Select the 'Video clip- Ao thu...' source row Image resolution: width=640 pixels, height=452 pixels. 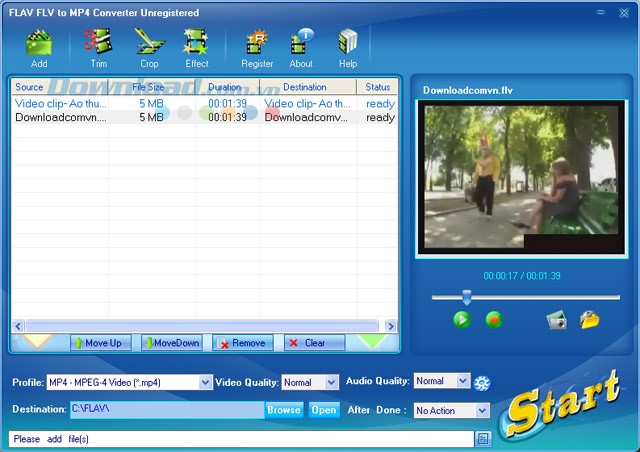60,103
